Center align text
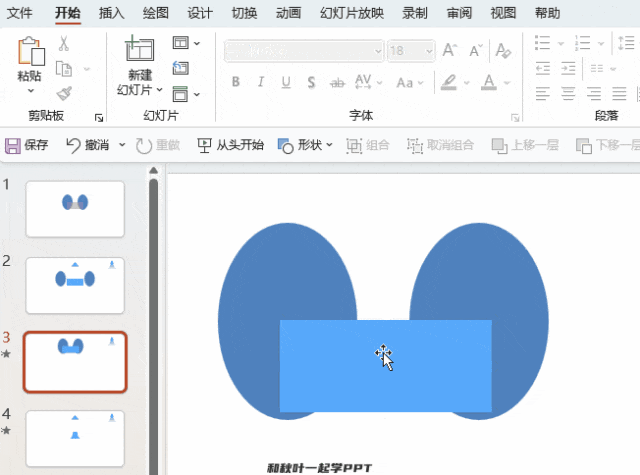This screenshot has height=475, width=640. tap(568, 93)
